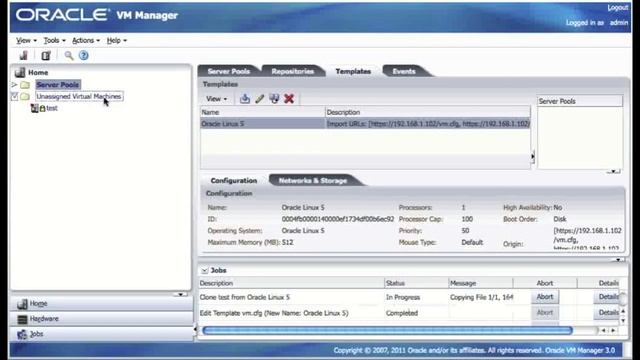Switch to the Repositories tab
Image resolution: width=640 pixels, height=360 pixels.
pyautogui.click(x=293, y=71)
